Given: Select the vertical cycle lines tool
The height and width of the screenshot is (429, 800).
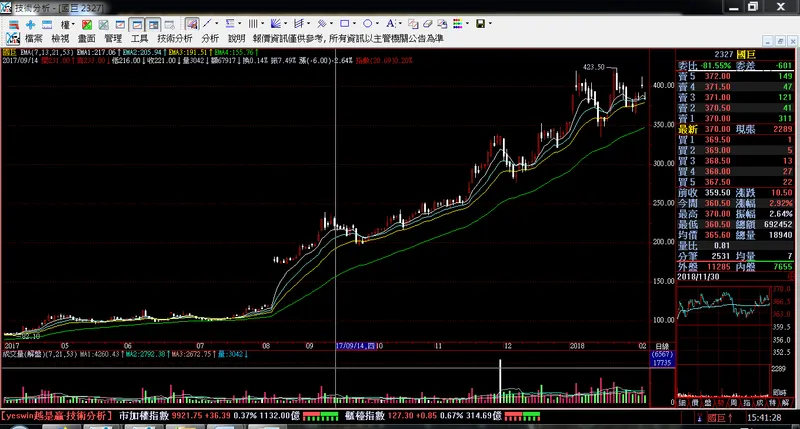Looking at the screenshot, I should click(x=253, y=23).
